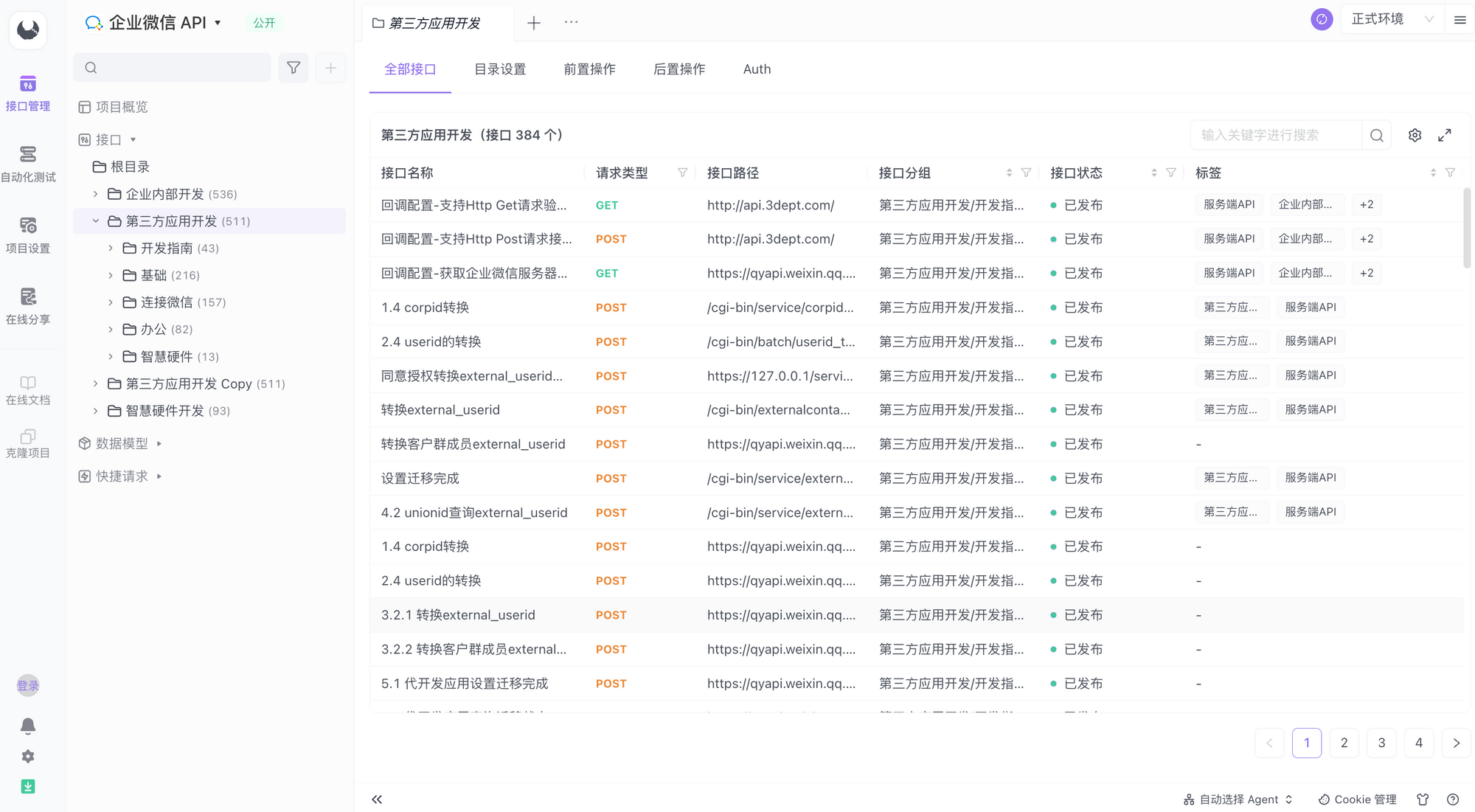Collapse the left panel with the double-chevron icon
The height and width of the screenshot is (812, 1475).
(377, 799)
